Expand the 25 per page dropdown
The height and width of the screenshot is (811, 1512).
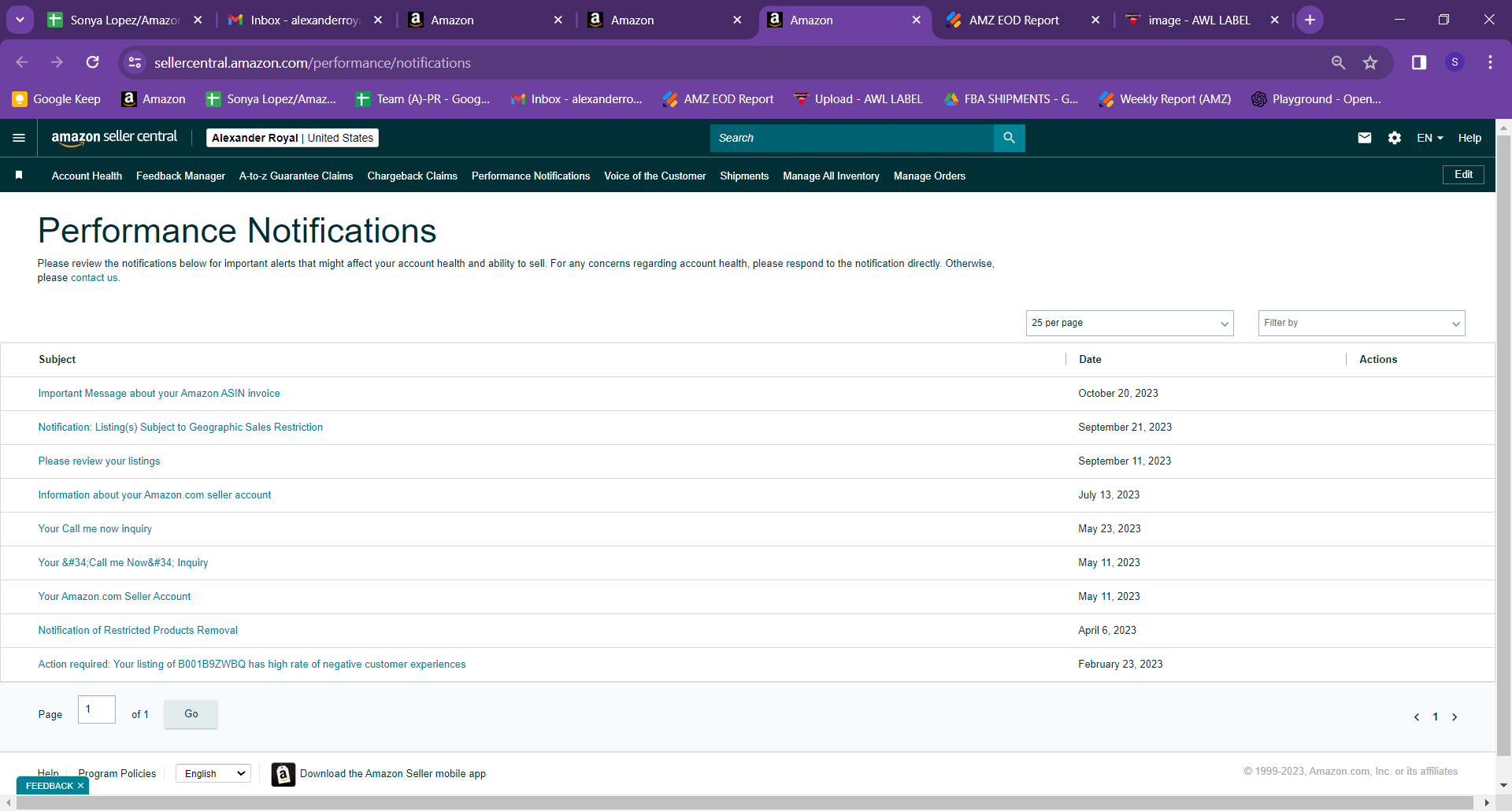pos(1129,323)
